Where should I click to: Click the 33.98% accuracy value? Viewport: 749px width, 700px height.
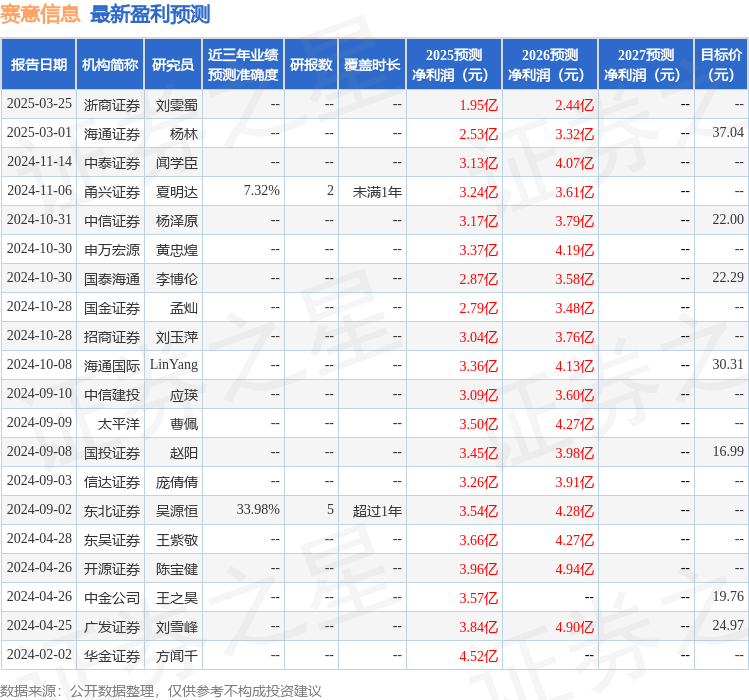point(258,509)
